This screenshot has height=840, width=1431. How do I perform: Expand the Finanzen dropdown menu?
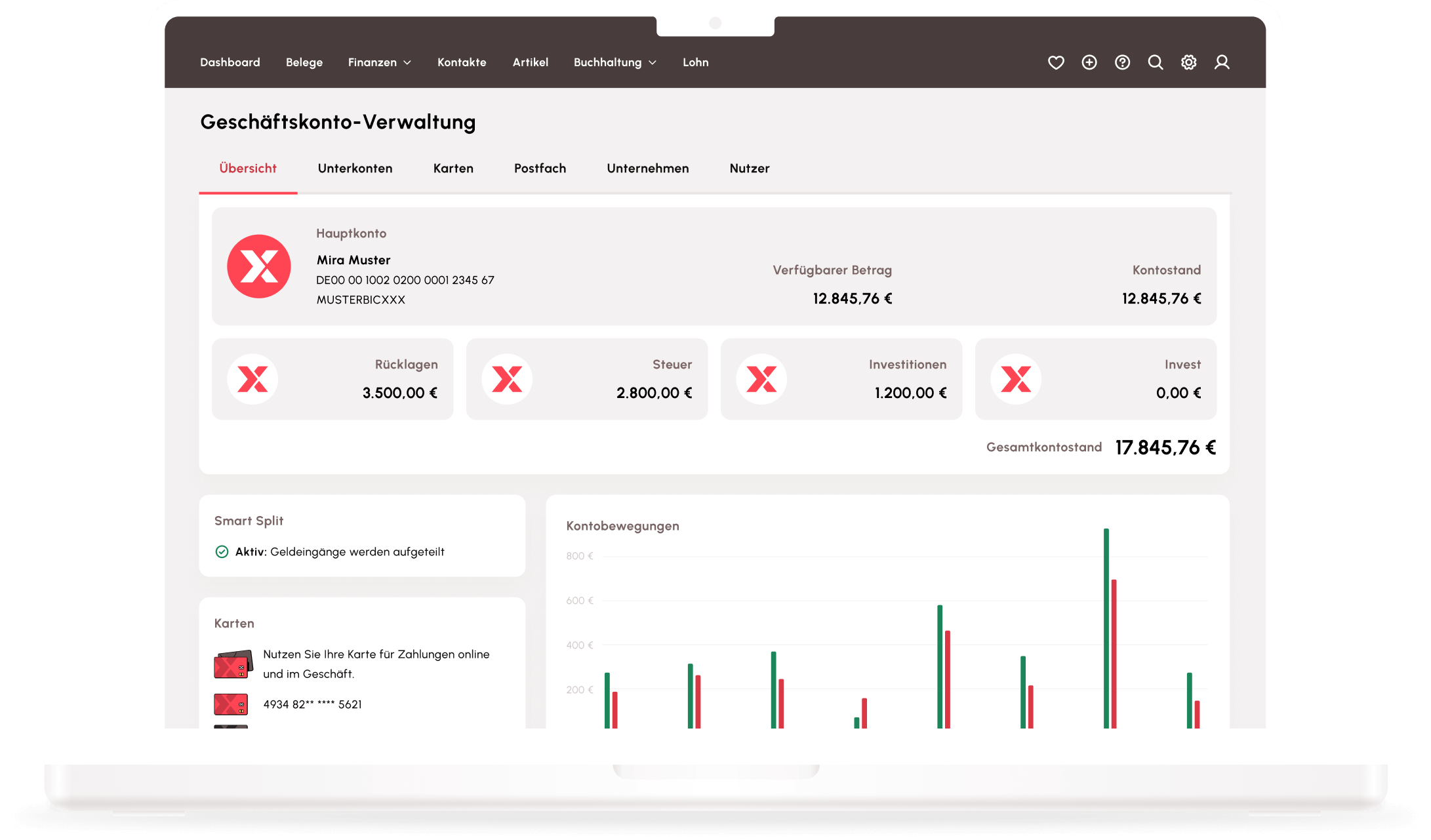click(x=379, y=62)
